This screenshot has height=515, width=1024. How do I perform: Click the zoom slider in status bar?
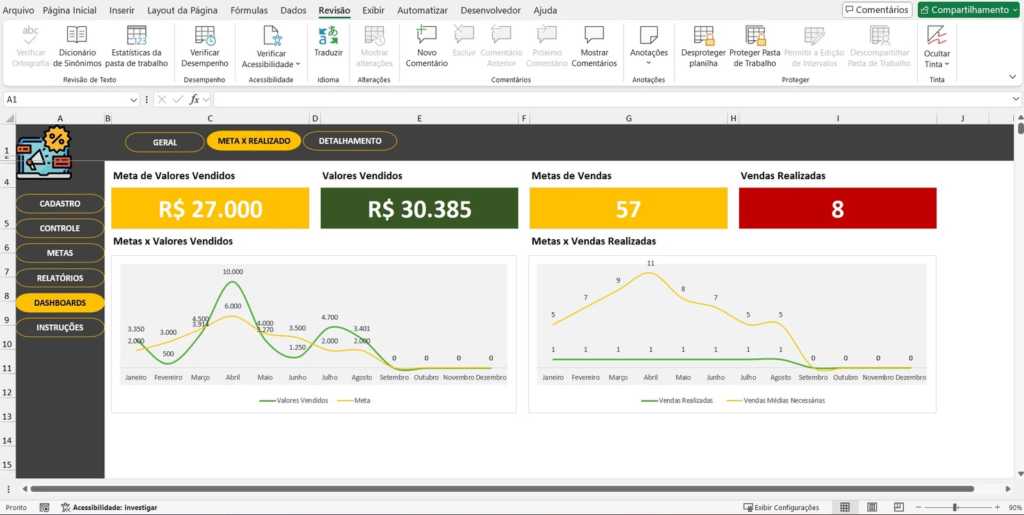click(x=955, y=507)
